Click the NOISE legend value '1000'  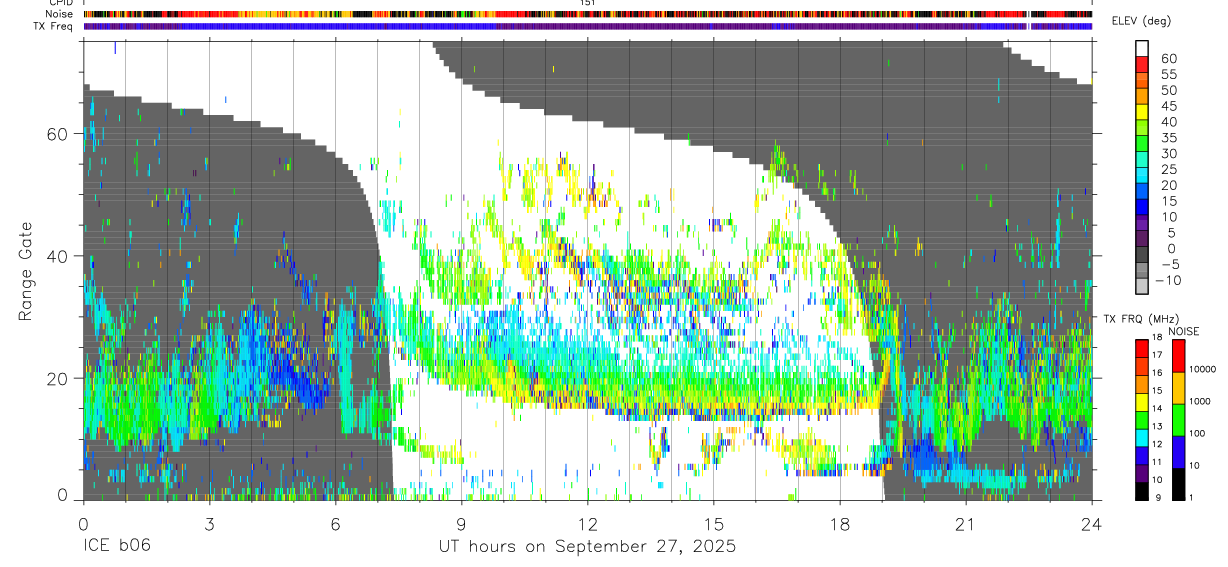pyautogui.click(x=1200, y=401)
